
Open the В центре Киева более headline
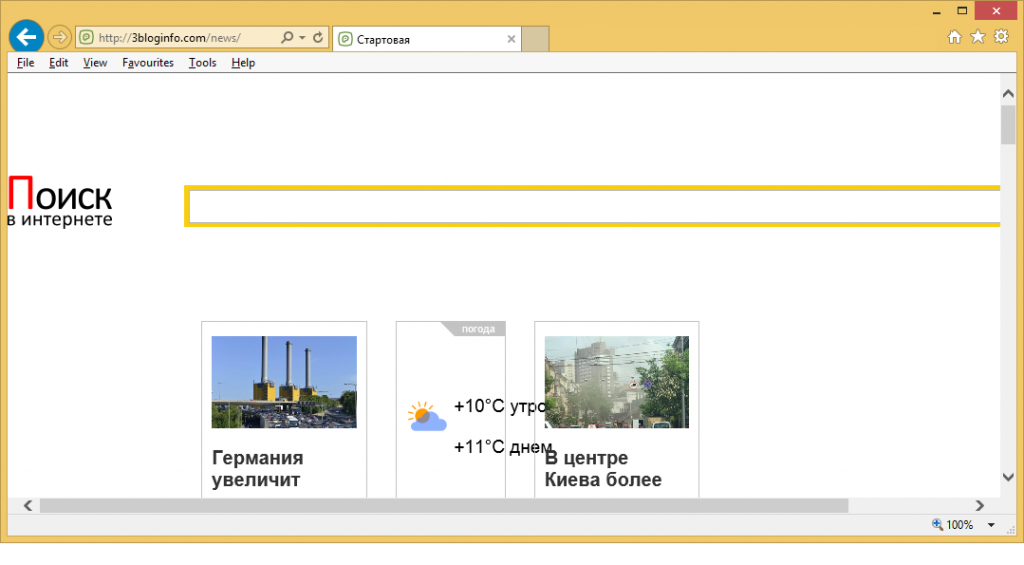tap(602, 468)
